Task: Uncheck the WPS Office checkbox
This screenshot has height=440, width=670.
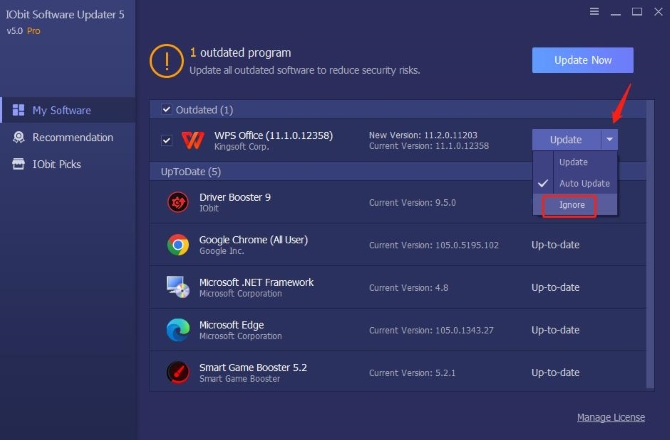Action: pos(166,140)
